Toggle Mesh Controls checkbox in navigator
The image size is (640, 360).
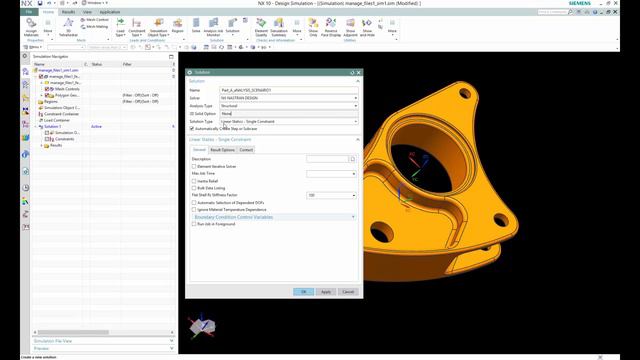click(x=47, y=89)
